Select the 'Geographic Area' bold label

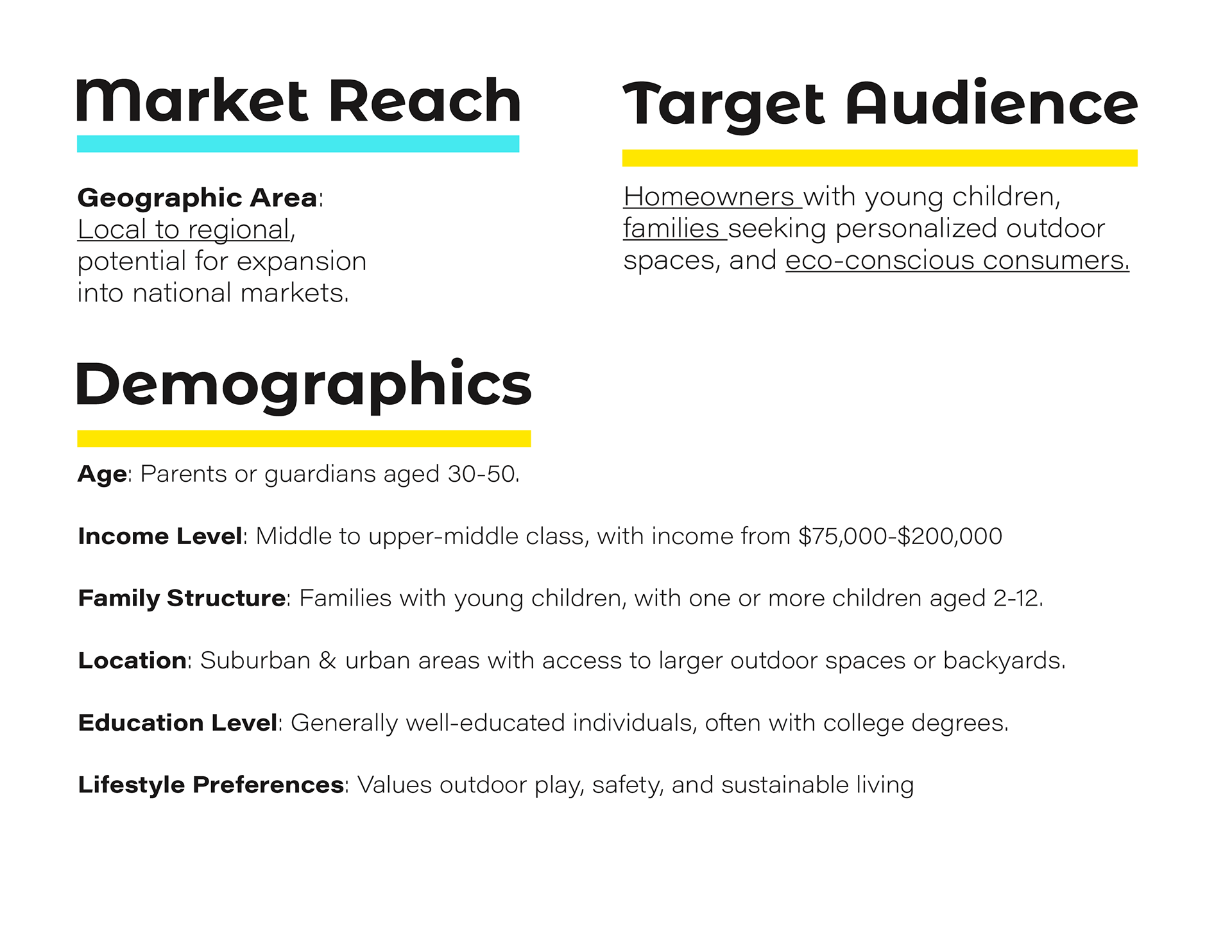click(x=197, y=198)
